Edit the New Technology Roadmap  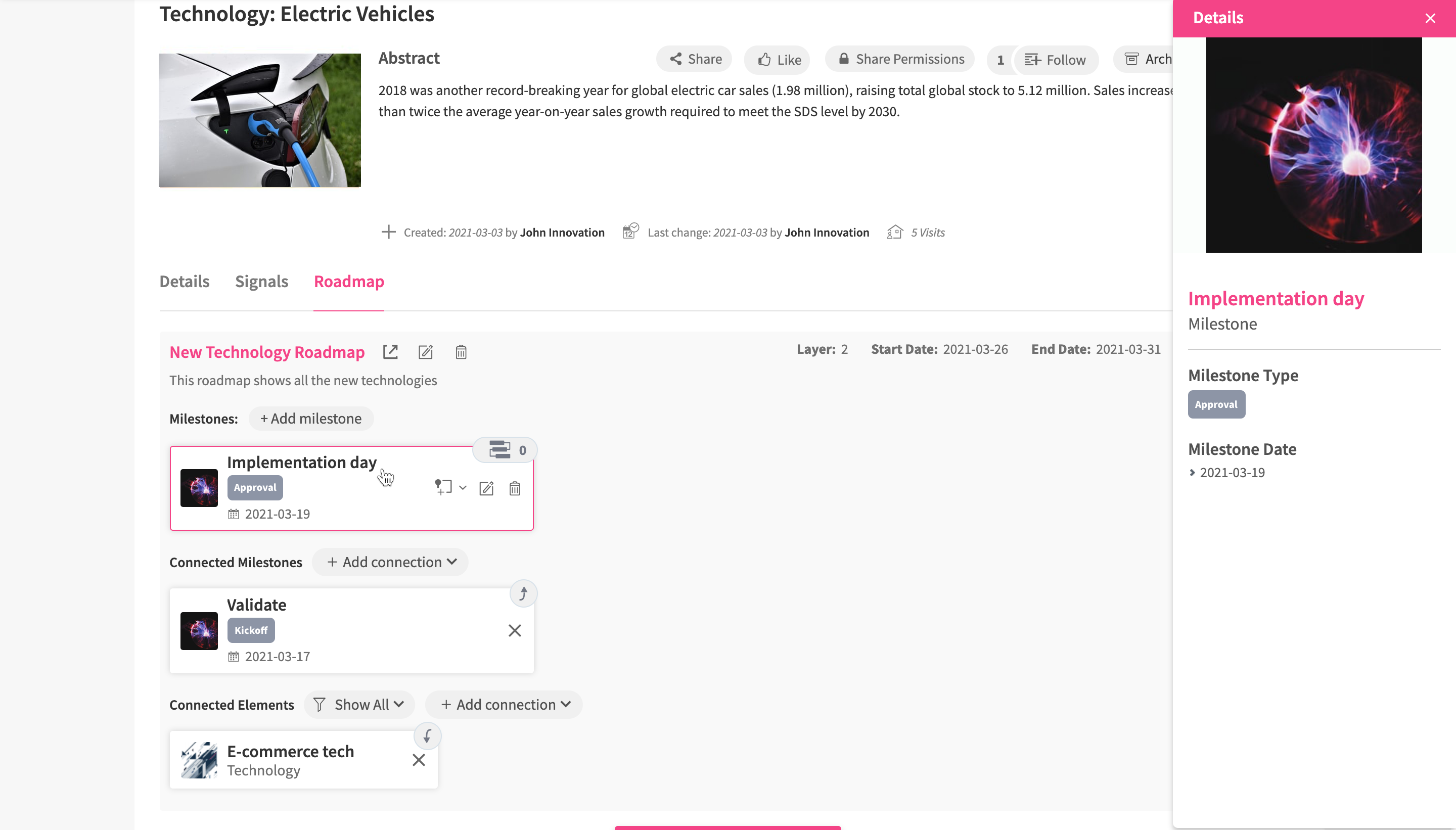pyautogui.click(x=426, y=352)
